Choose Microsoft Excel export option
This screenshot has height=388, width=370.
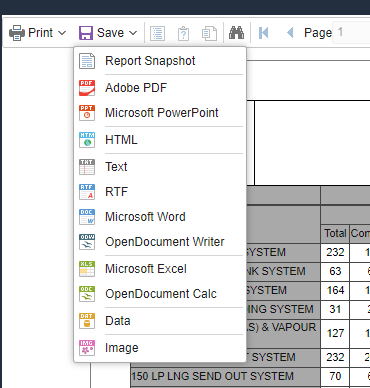pyautogui.click(x=160, y=269)
